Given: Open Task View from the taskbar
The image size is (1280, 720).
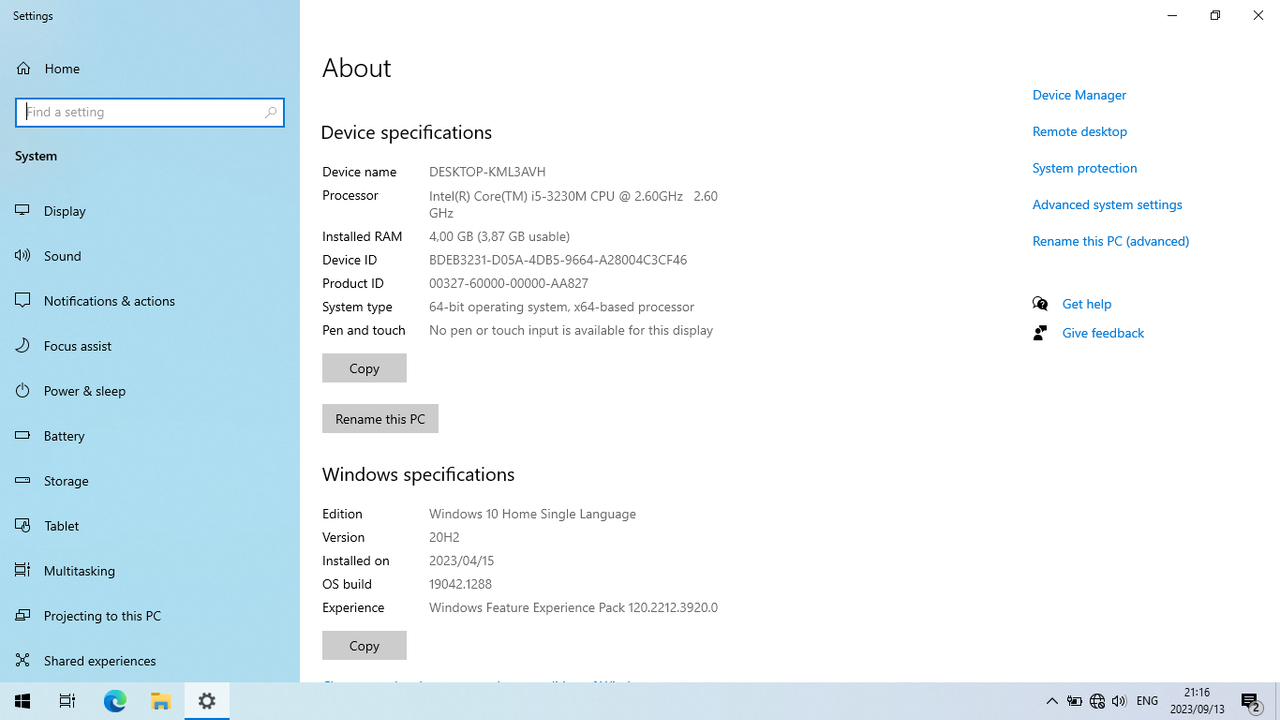Looking at the screenshot, I should click(x=67, y=700).
